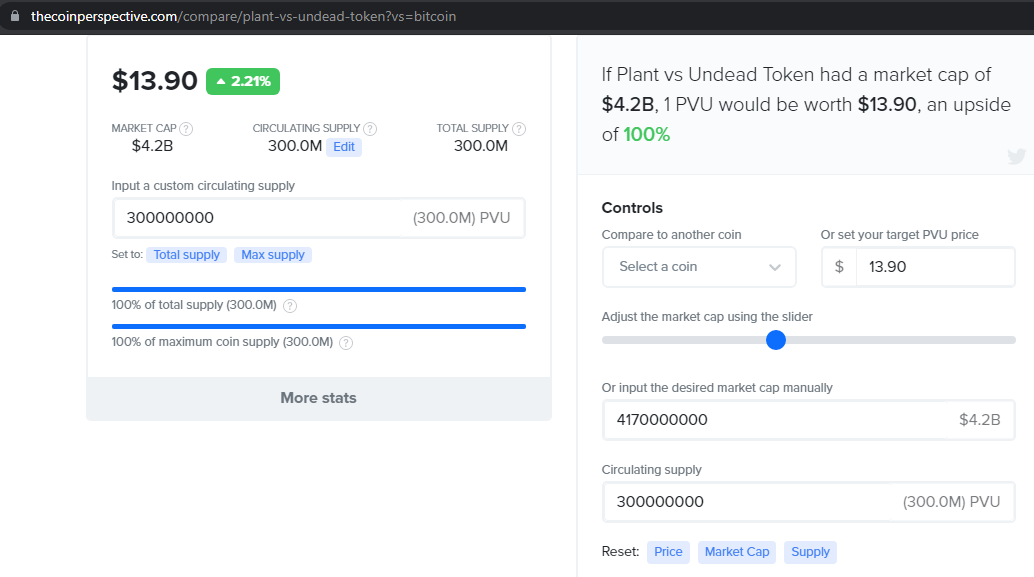Click Edit next to circulating supply
Viewport: 1034px width, 577px height.
pyautogui.click(x=344, y=147)
